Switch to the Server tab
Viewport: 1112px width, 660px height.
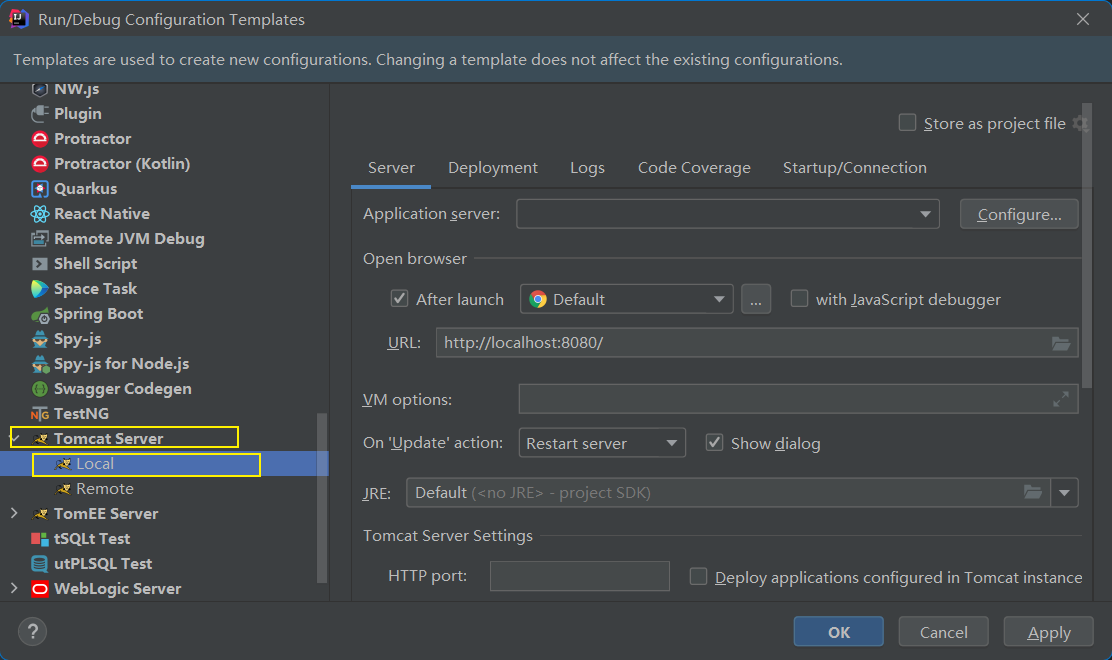point(391,168)
